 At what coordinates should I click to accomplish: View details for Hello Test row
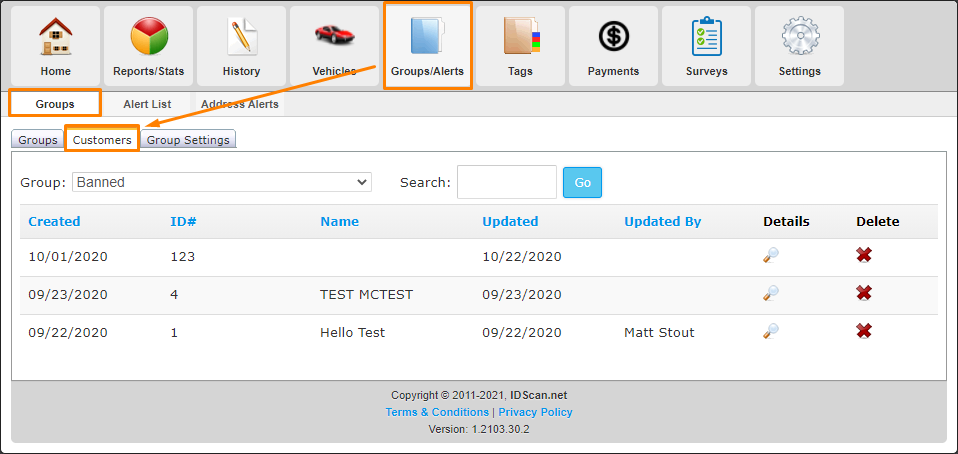[771, 331]
